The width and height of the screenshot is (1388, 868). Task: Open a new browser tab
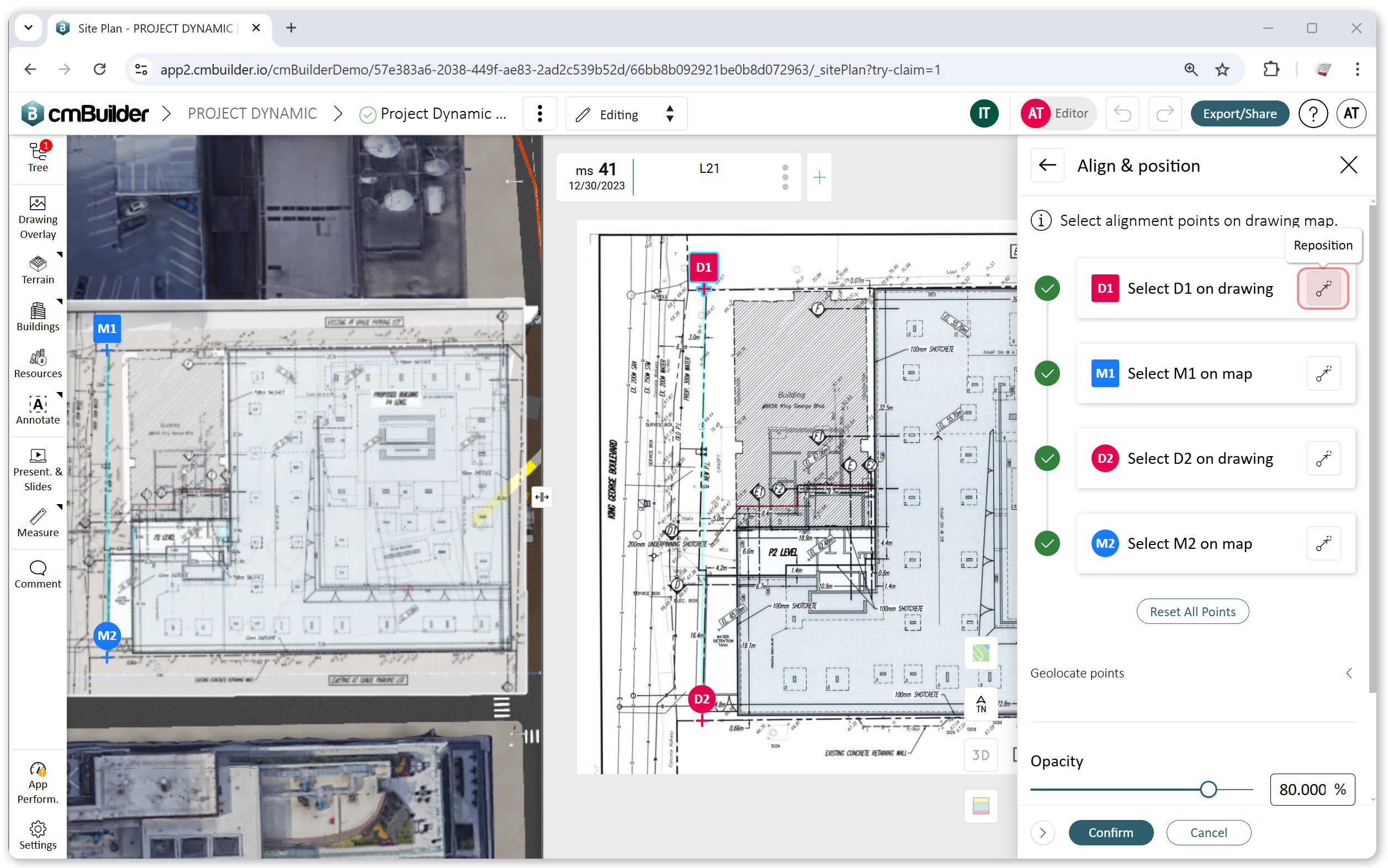pos(291,28)
